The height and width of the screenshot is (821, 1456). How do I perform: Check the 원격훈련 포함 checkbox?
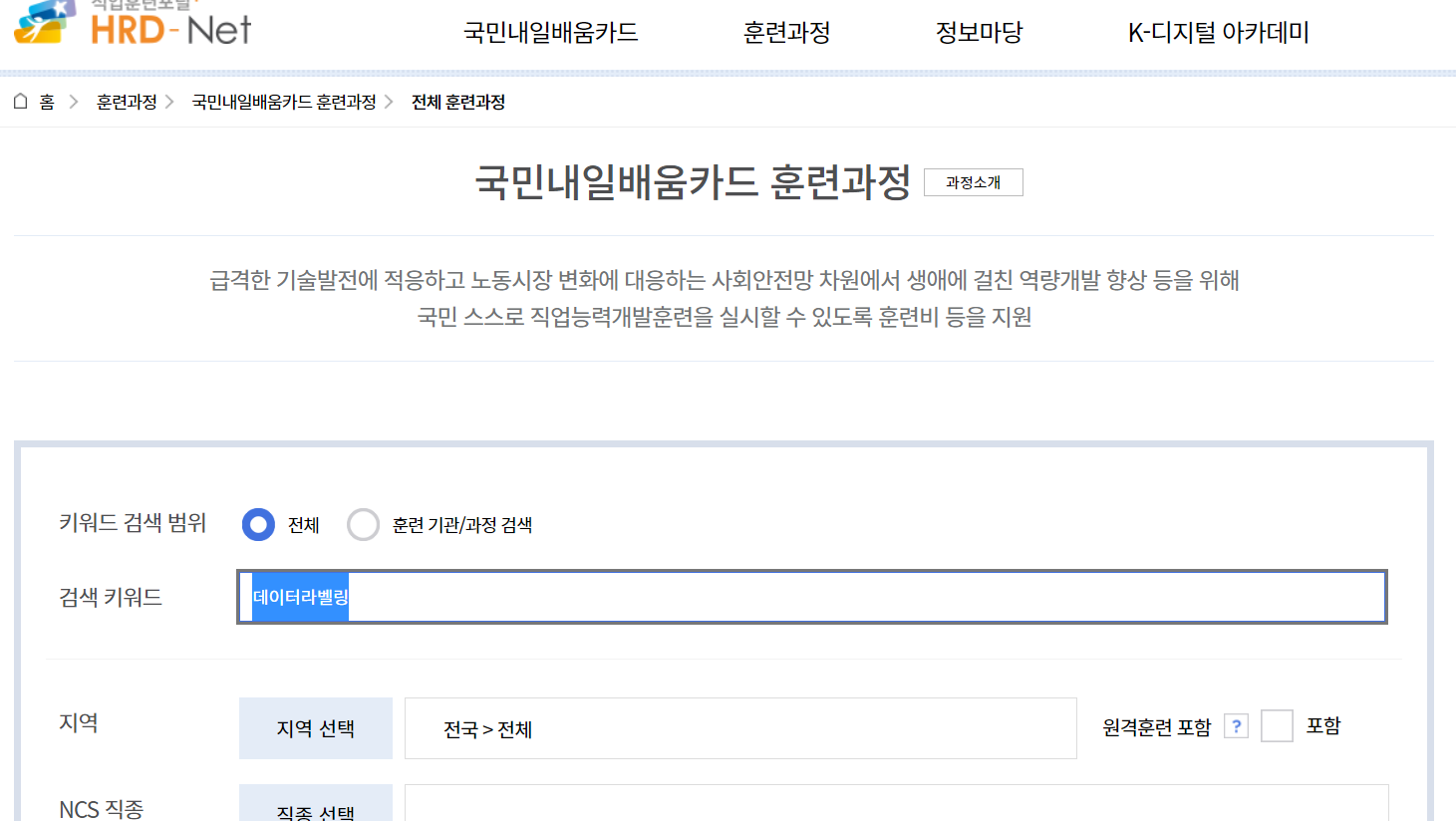(1277, 726)
